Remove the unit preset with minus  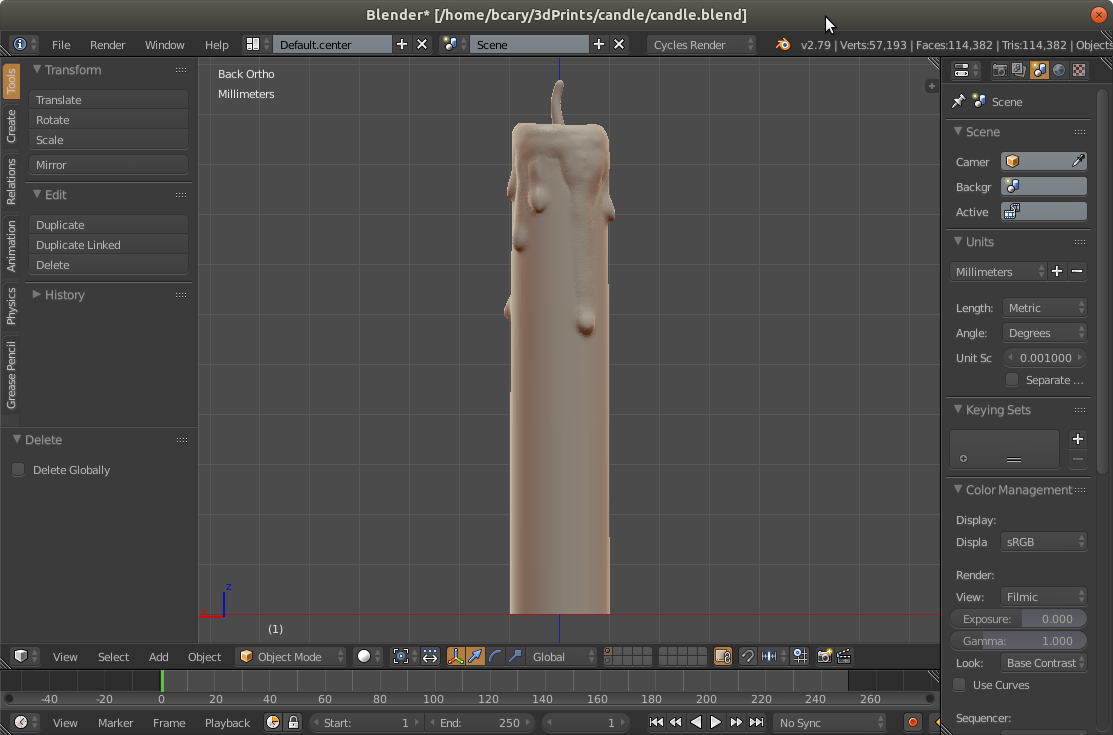[1077, 271]
